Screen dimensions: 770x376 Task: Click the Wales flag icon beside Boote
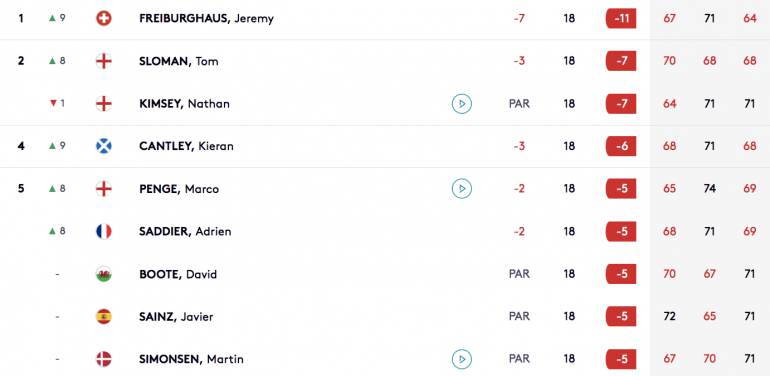pos(104,274)
